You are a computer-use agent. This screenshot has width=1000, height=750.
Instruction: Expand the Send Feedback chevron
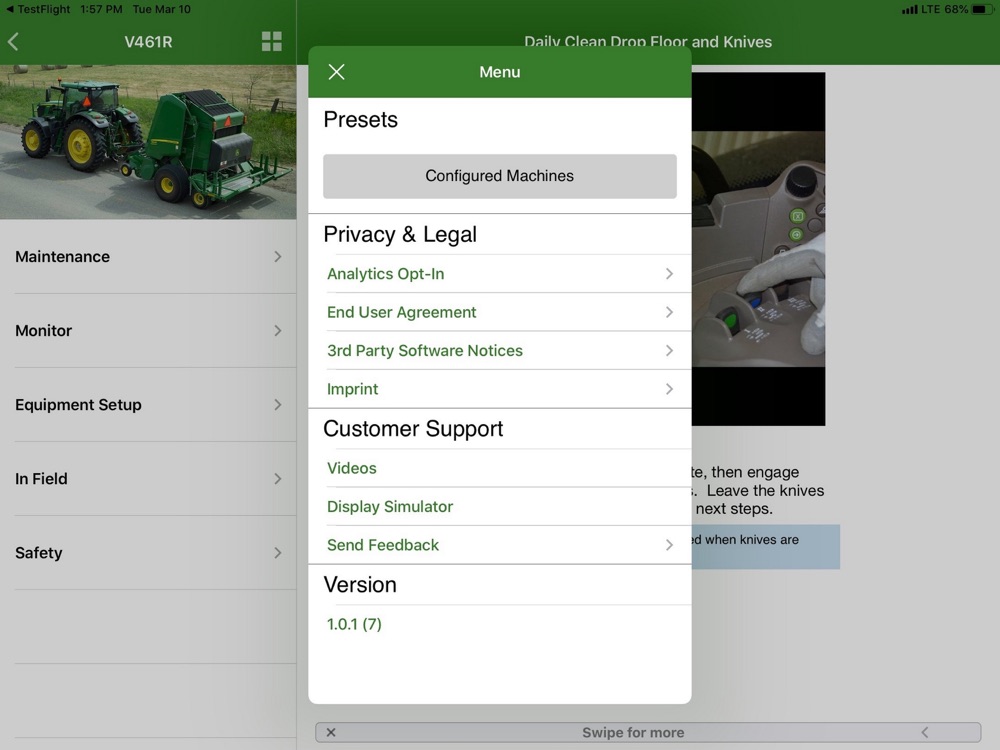[x=669, y=545]
